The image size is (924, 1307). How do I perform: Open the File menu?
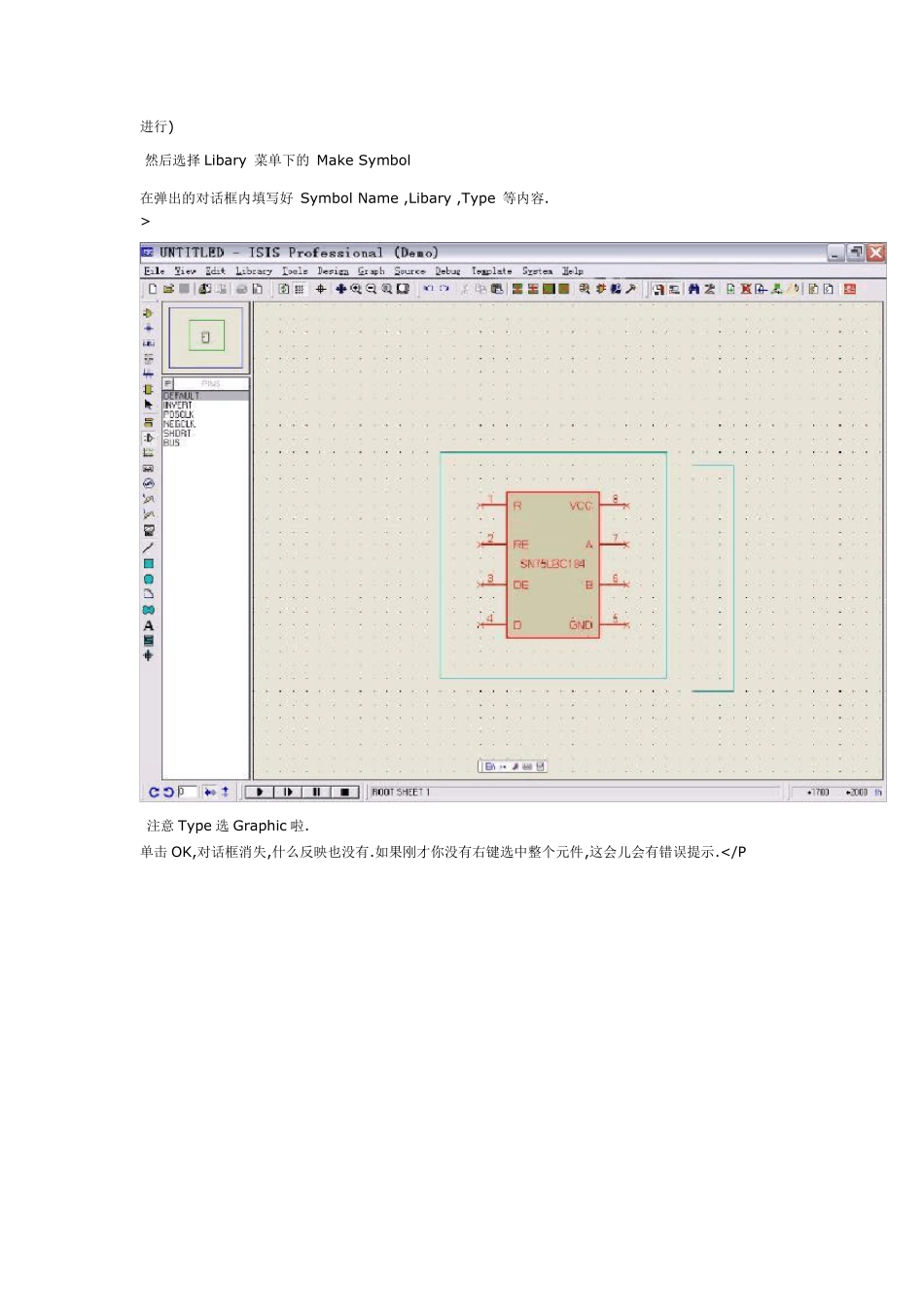154,271
